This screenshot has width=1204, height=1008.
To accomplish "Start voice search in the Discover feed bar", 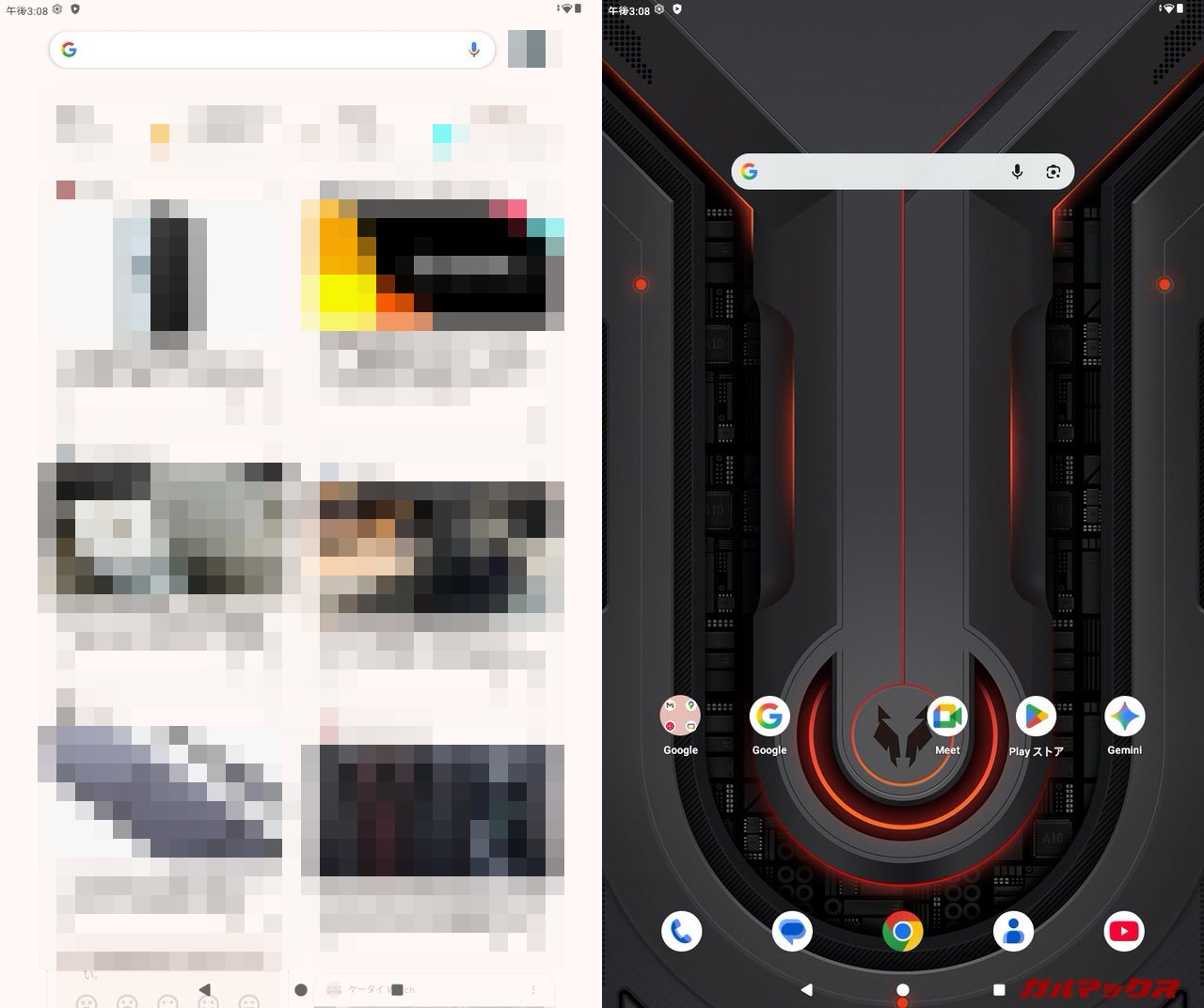I will coord(474,50).
